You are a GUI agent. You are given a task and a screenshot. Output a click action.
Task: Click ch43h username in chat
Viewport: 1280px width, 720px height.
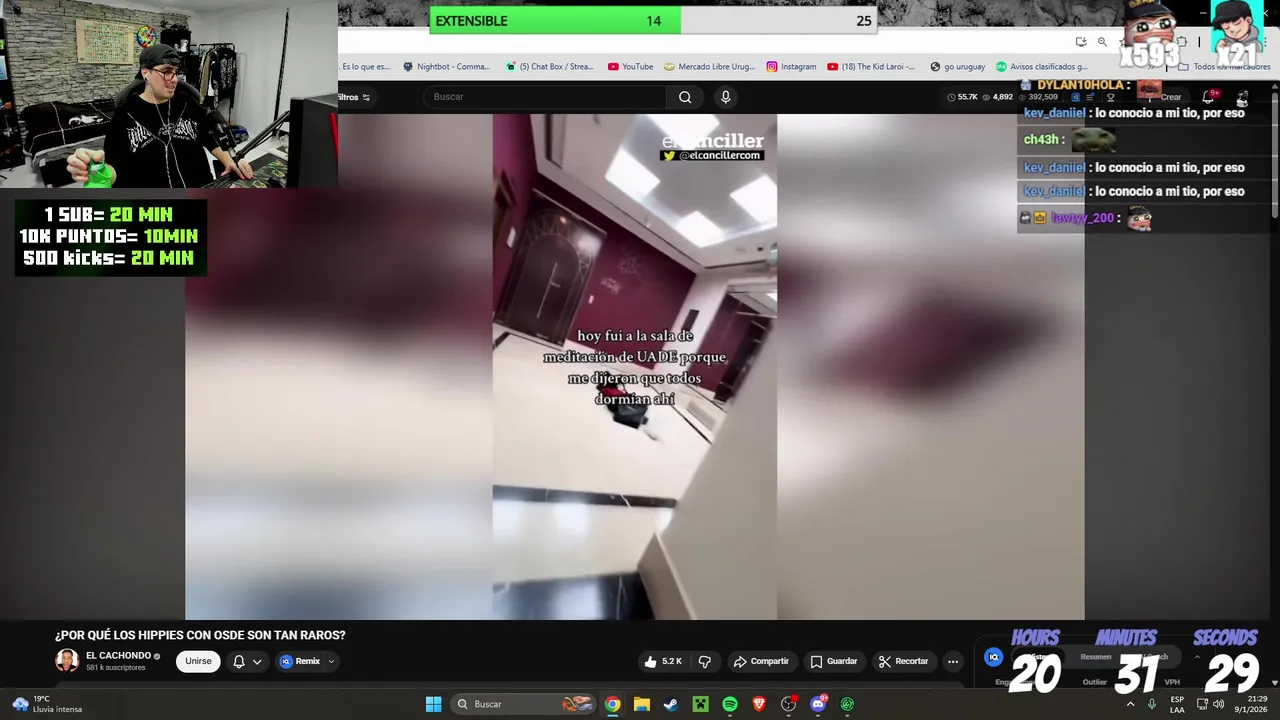pos(1041,140)
